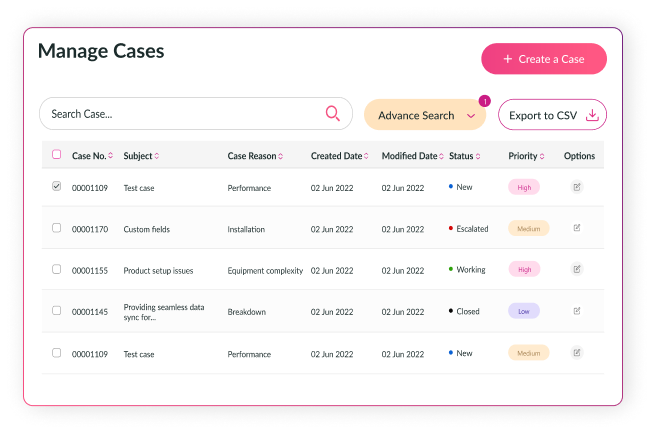654x434 pixels.
Task: Click the Advance Search notification badge
Action: [x=484, y=101]
